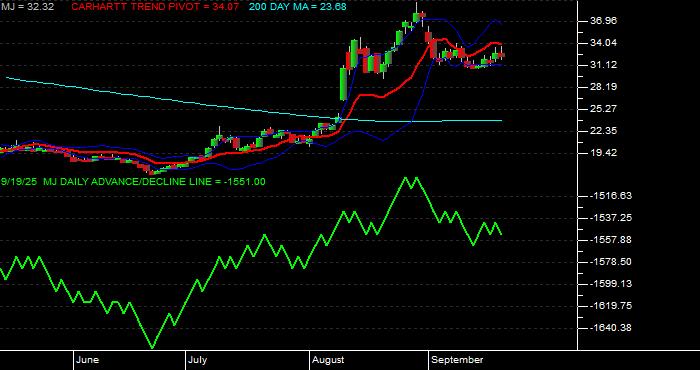Click the MJ = 32.32 price label
The image size is (700, 370).
[x=27, y=7]
